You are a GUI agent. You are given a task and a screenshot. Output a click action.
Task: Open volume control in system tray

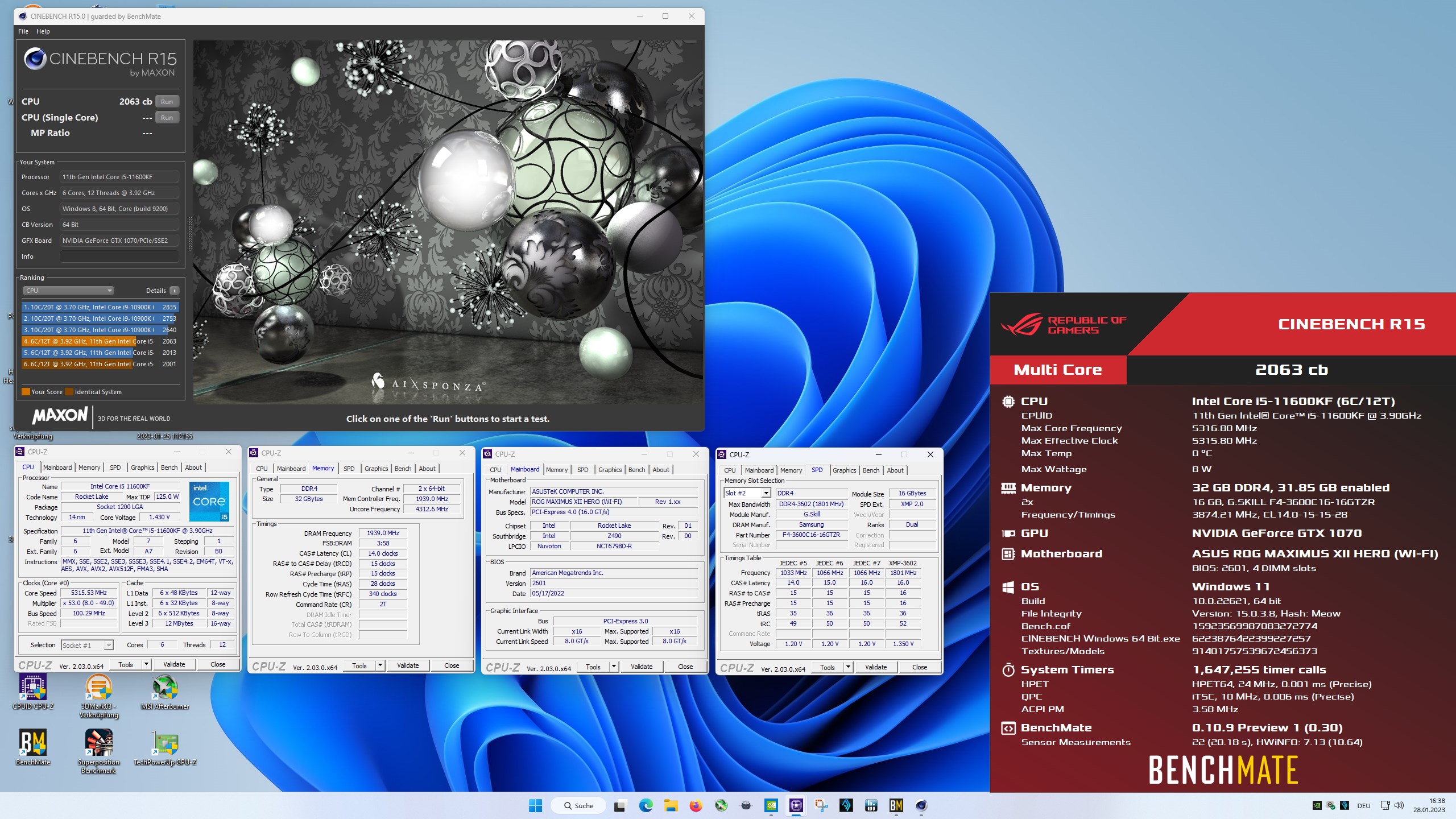pyautogui.click(x=1399, y=805)
